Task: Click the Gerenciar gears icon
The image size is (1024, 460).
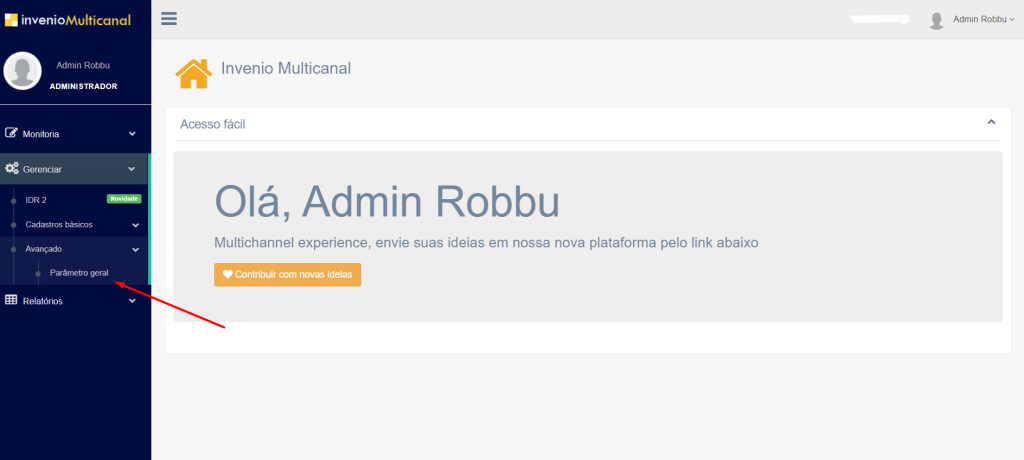Action: (12, 169)
